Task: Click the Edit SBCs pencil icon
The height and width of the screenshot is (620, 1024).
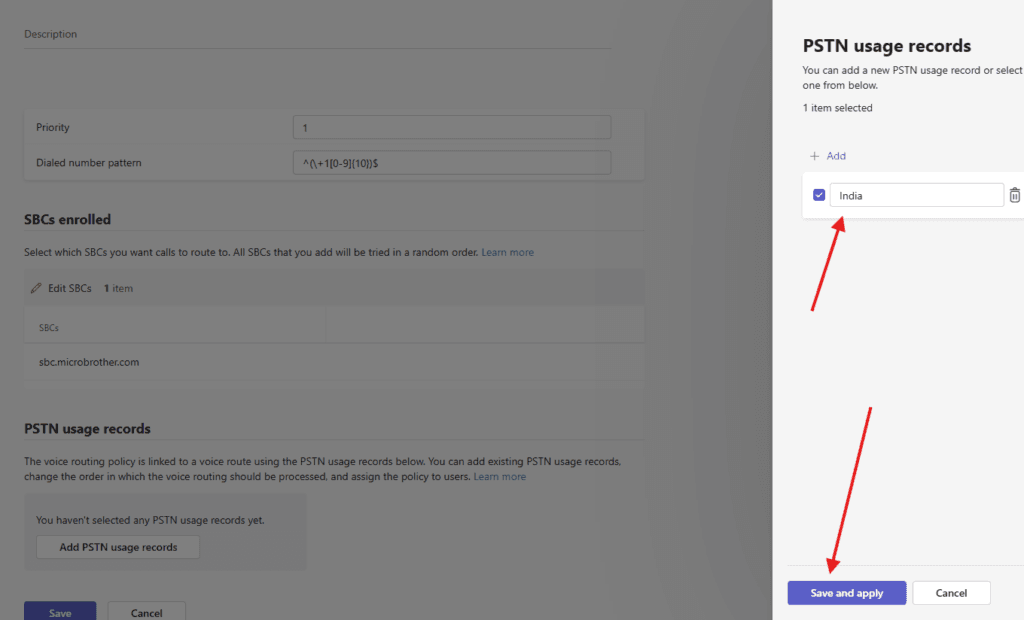Action: (x=36, y=288)
